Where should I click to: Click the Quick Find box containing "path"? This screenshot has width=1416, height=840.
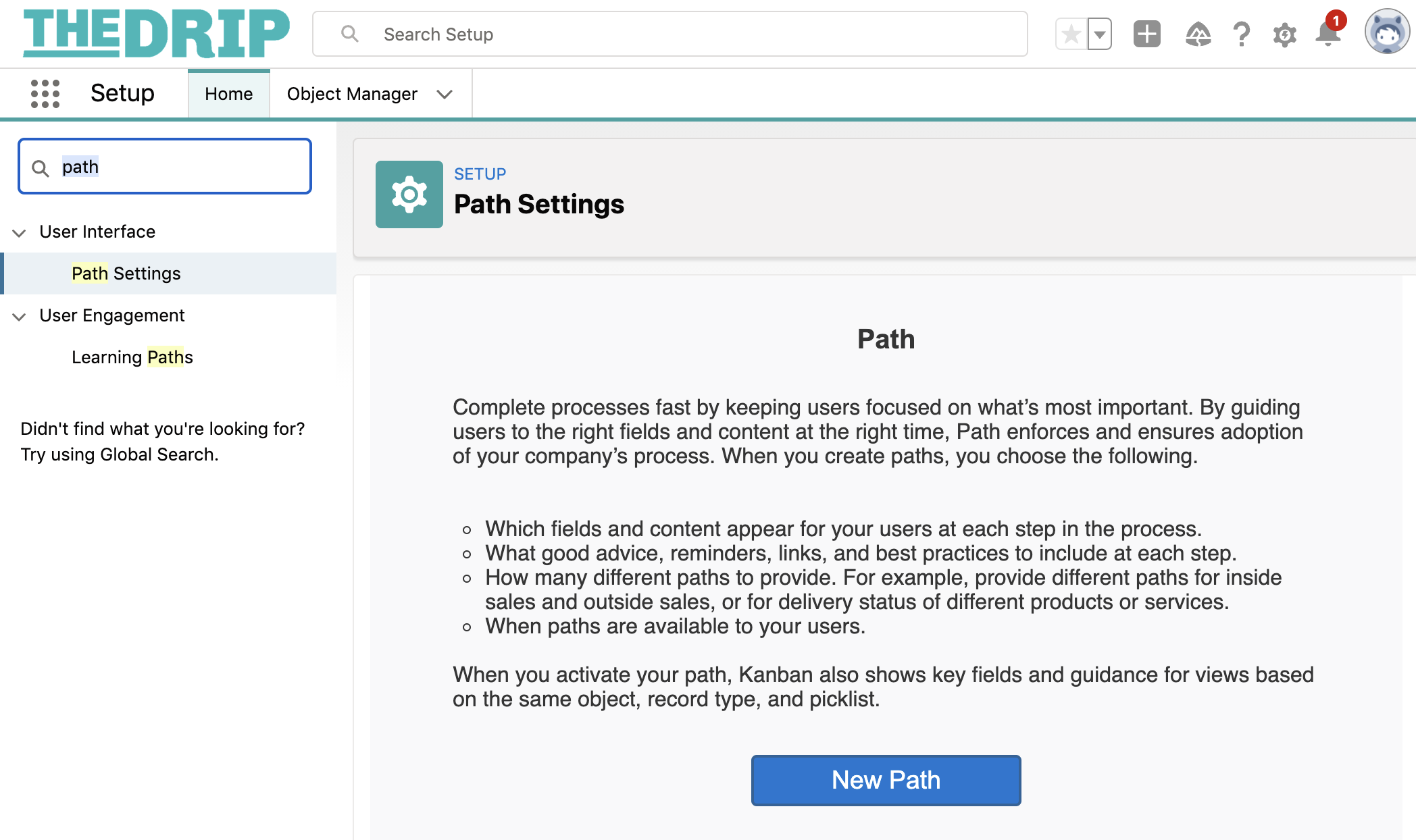[176, 167]
